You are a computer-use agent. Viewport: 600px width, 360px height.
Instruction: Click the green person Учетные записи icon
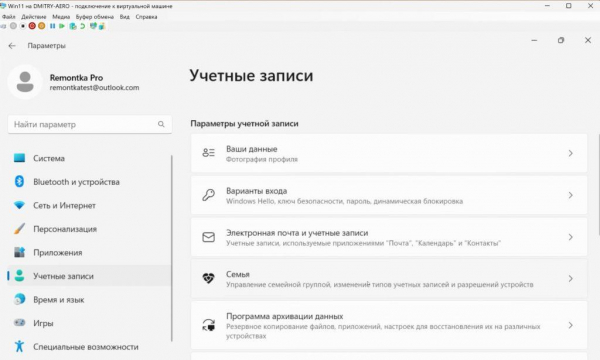click(x=19, y=276)
